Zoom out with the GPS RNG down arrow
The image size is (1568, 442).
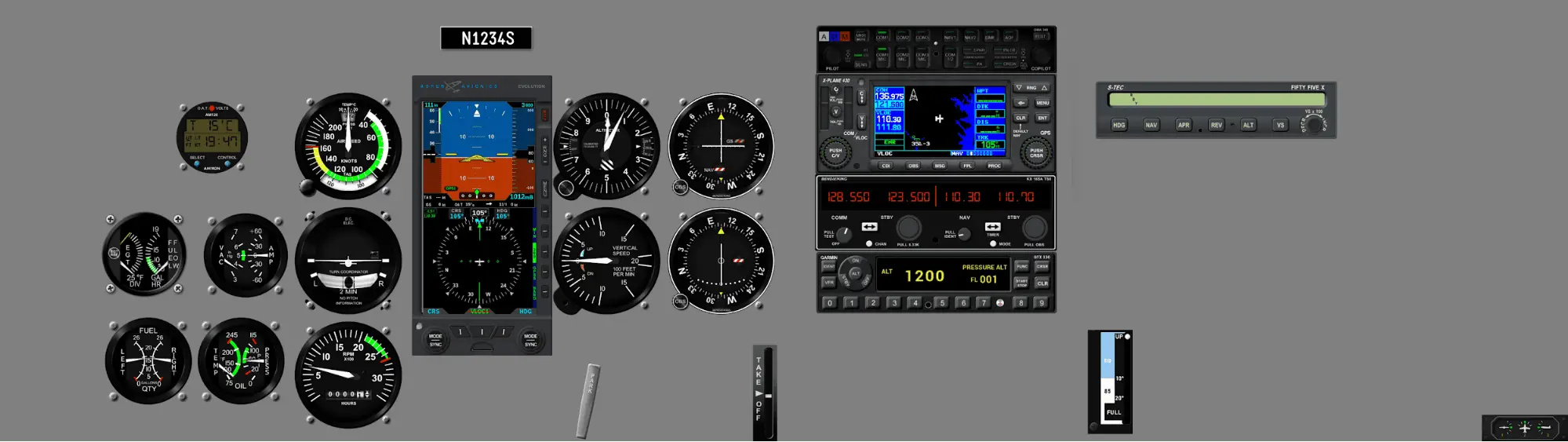[1019, 88]
